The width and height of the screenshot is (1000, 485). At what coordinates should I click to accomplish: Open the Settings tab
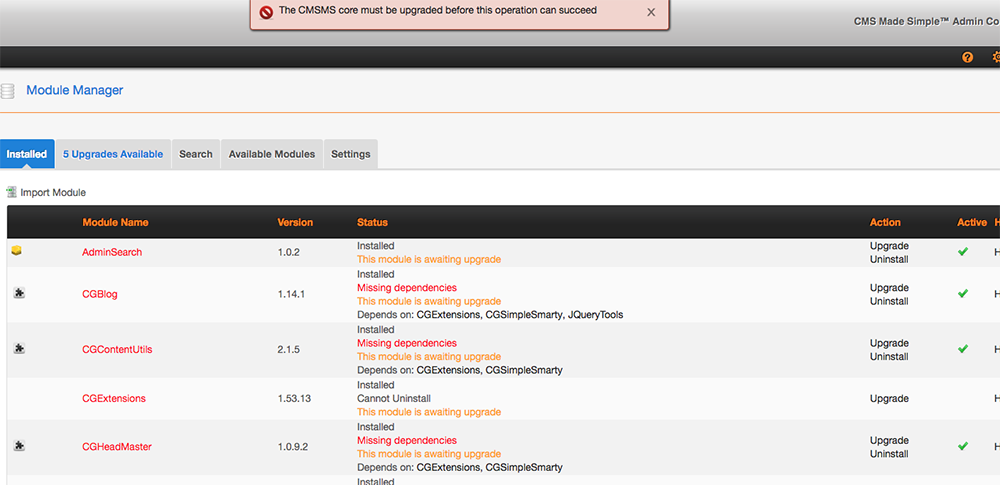click(x=351, y=154)
